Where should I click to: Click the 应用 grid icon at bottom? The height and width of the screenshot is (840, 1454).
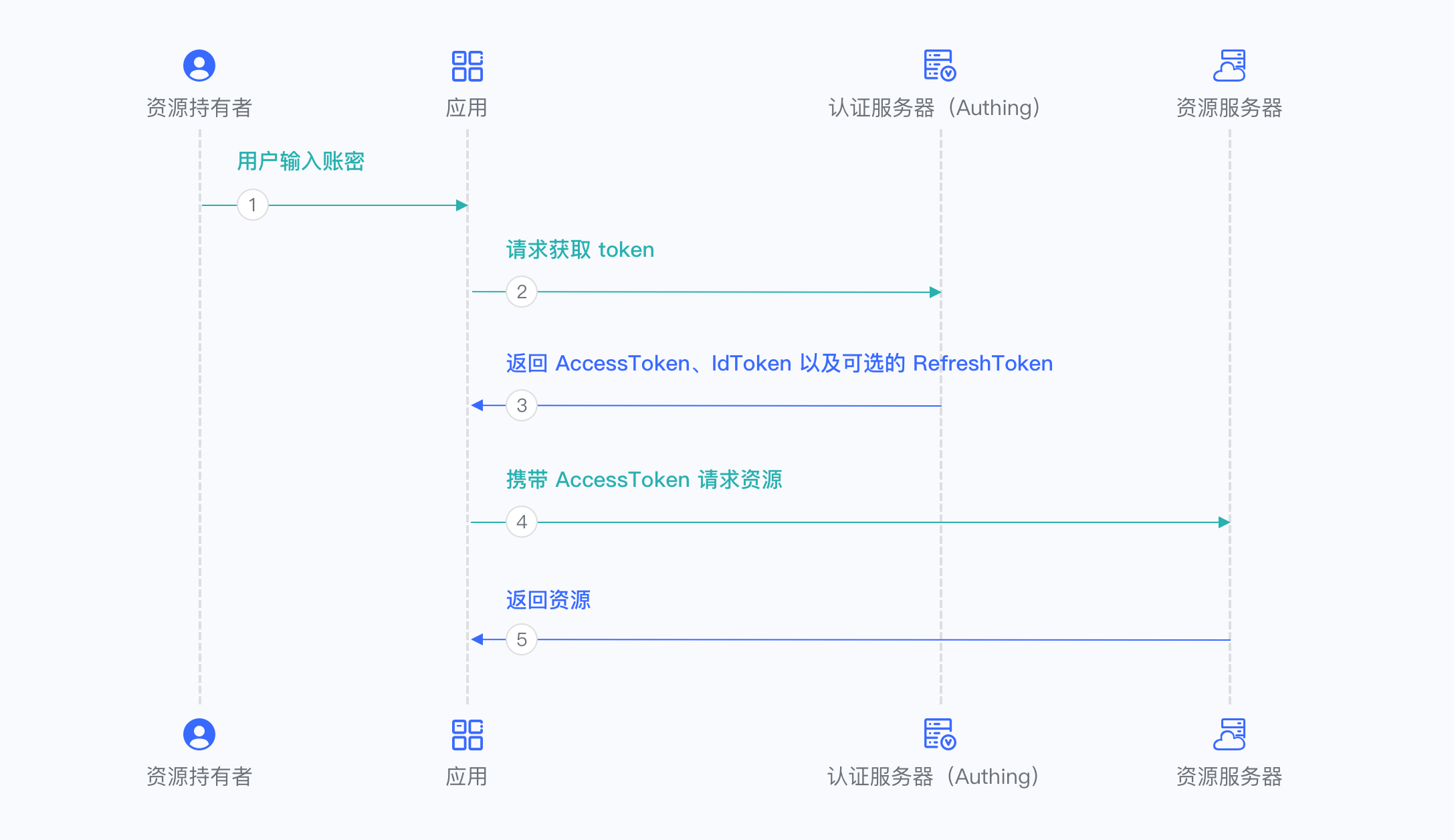pos(468,734)
